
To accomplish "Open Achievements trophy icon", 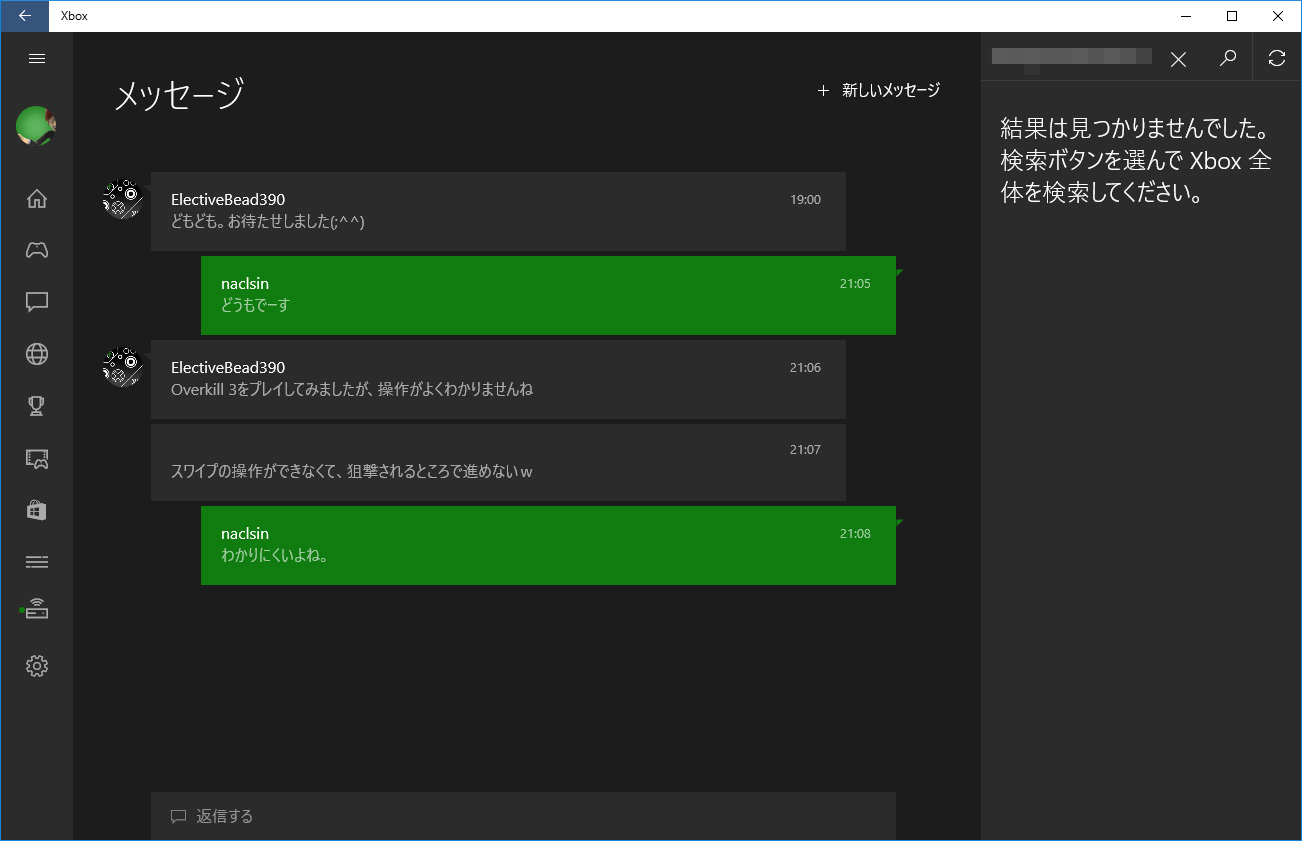I will [37, 406].
